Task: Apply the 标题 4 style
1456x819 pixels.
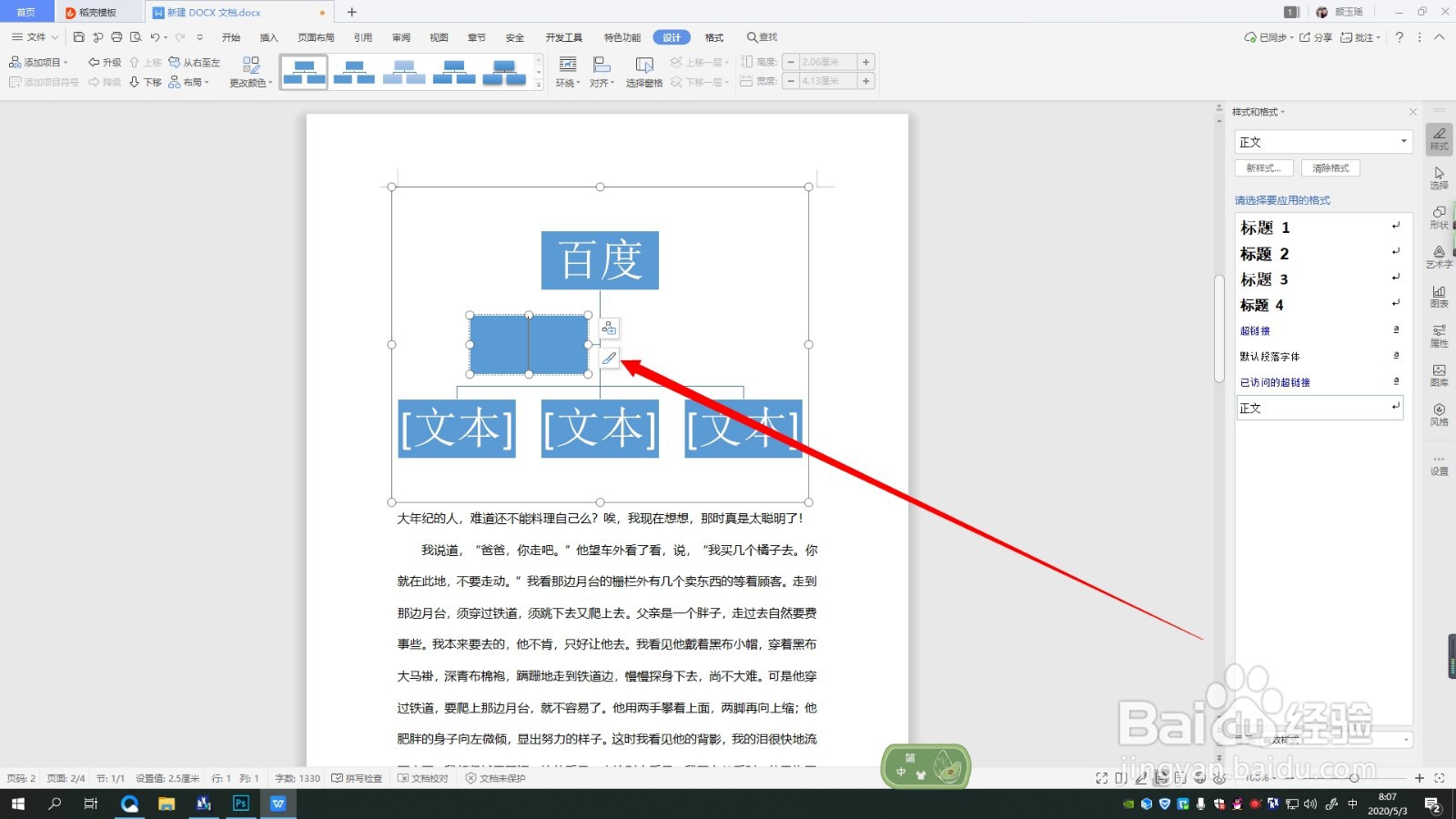Action: (1319, 305)
